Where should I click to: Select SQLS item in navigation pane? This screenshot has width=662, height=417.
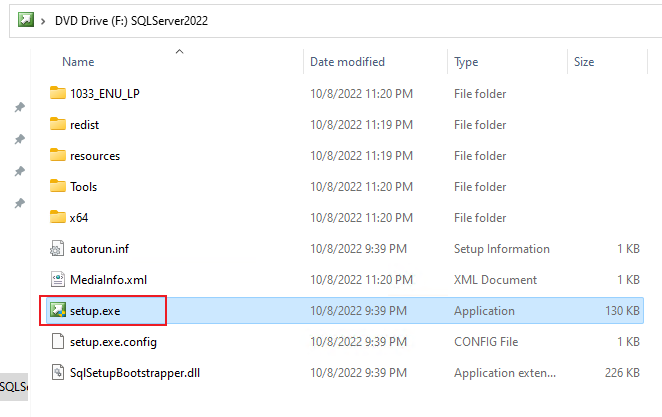pyautogui.click(x=14, y=386)
